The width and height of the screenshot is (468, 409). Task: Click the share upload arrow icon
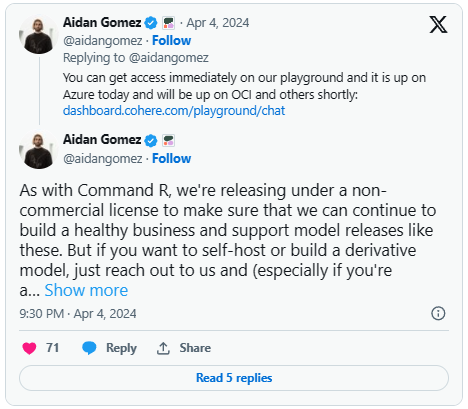click(163, 348)
